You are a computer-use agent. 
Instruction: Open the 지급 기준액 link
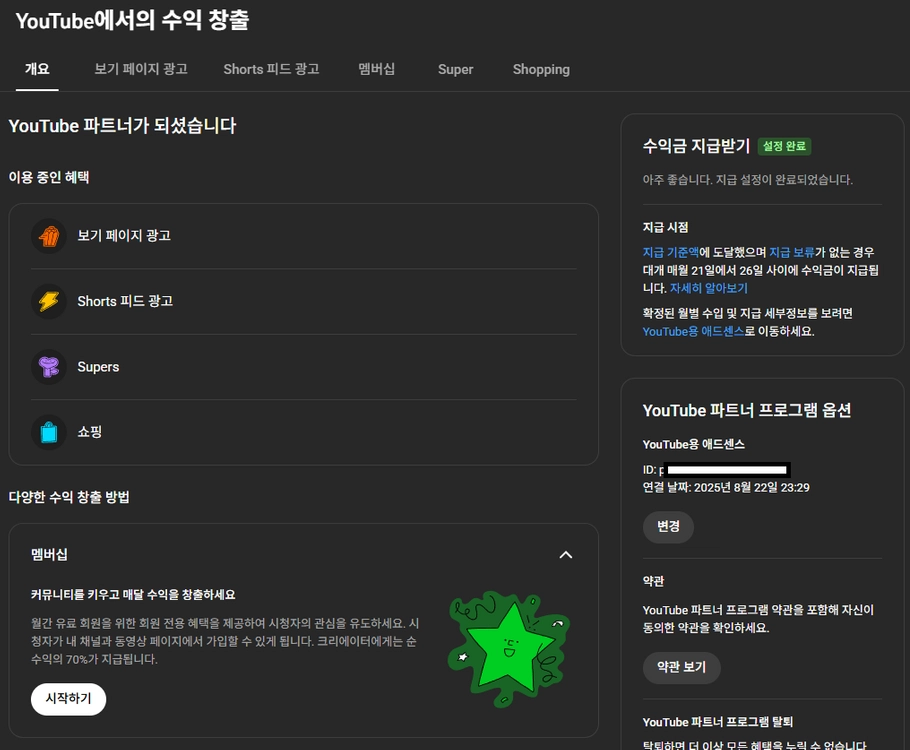(670, 253)
